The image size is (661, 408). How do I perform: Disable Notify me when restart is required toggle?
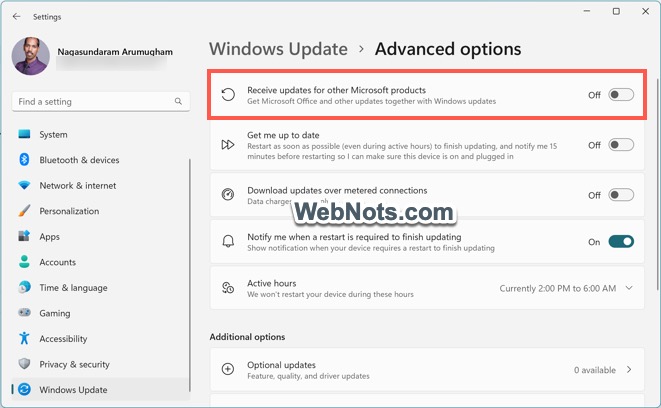[621, 242]
